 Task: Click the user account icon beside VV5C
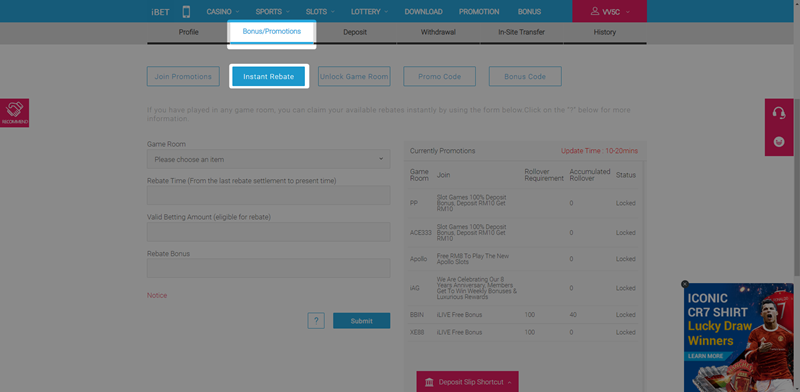[x=595, y=11]
